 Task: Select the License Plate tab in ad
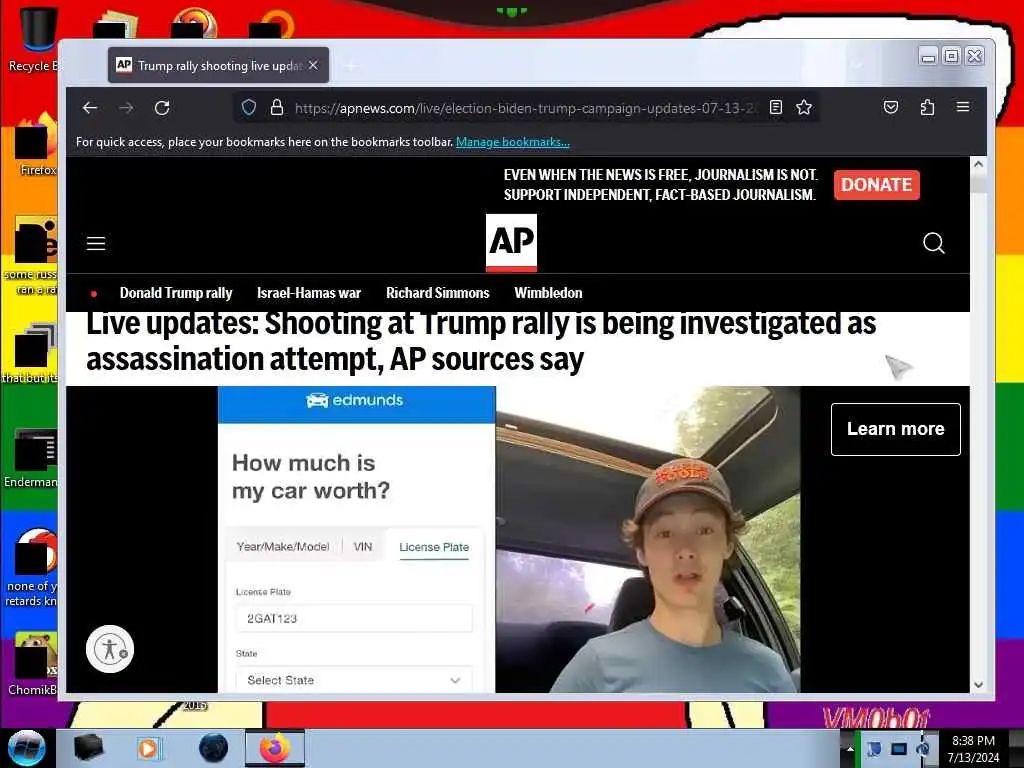[434, 547]
